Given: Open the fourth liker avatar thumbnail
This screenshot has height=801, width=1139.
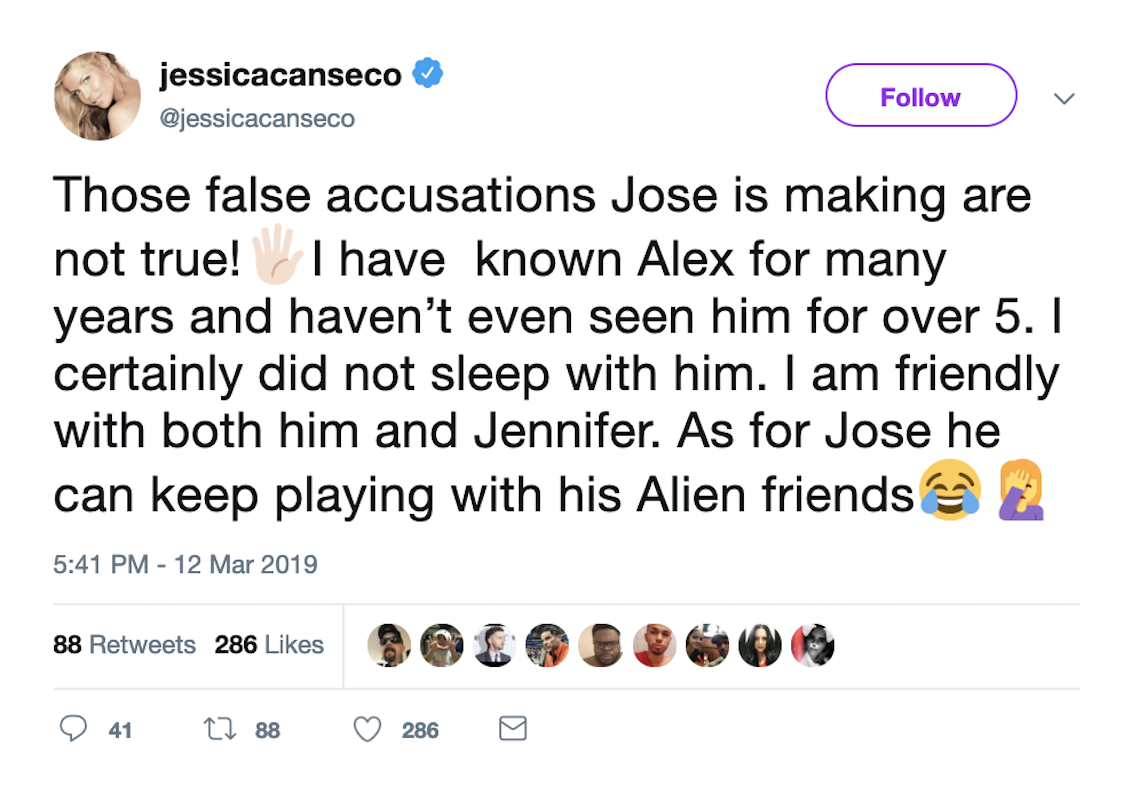Looking at the screenshot, I should (x=548, y=645).
